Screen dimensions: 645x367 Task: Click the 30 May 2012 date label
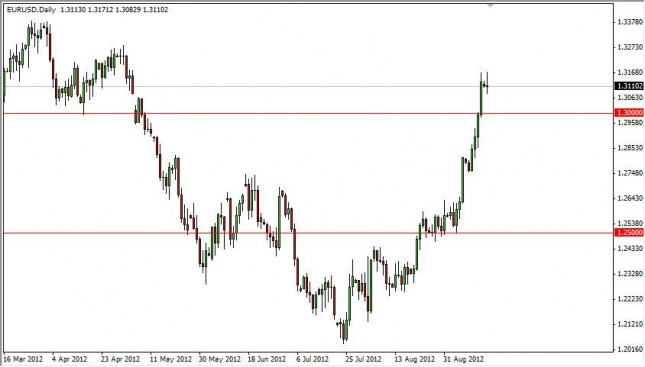pyautogui.click(x=220, y=359)
